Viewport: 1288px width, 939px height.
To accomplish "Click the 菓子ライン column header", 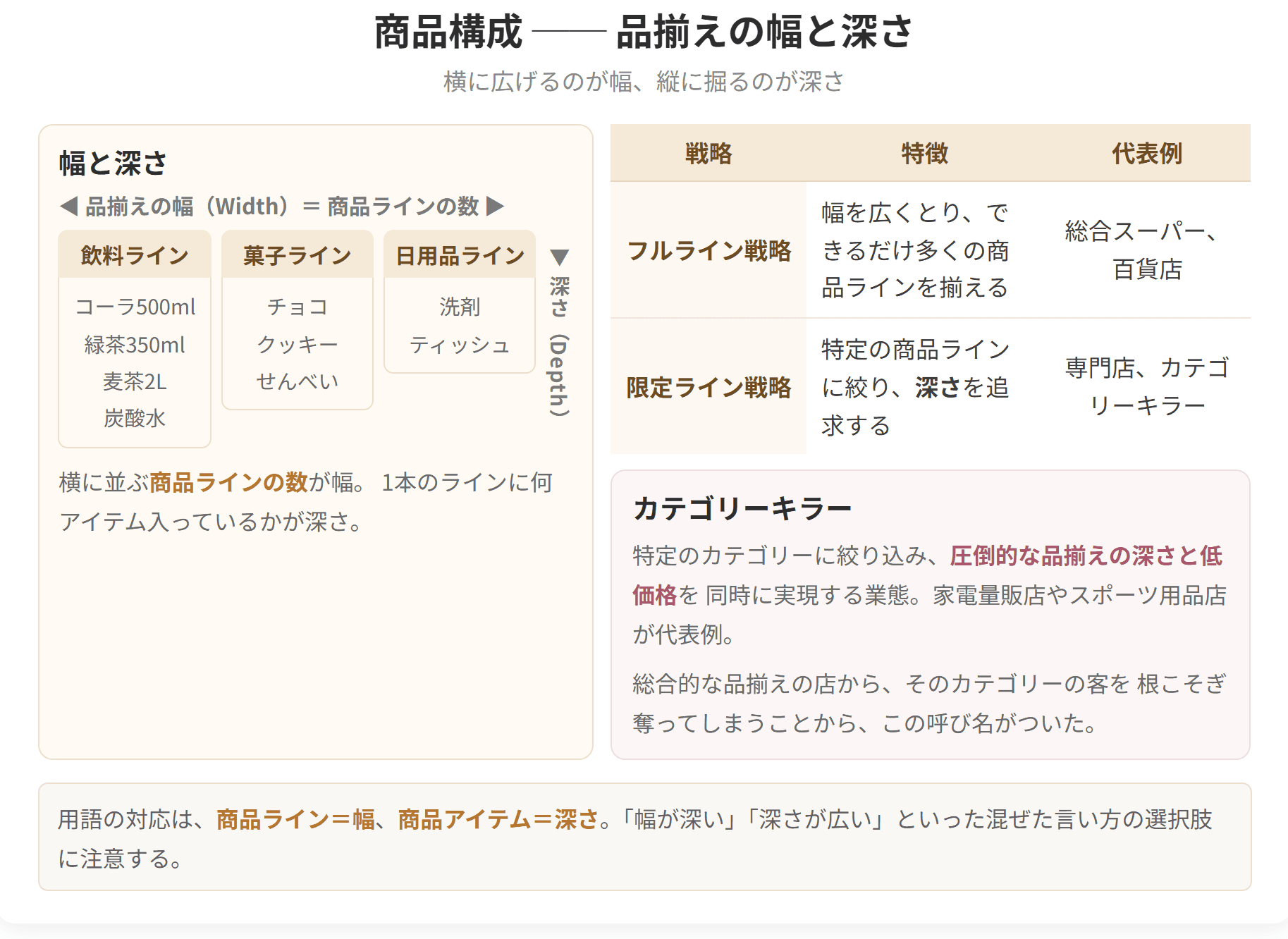I will coord(298,254).
